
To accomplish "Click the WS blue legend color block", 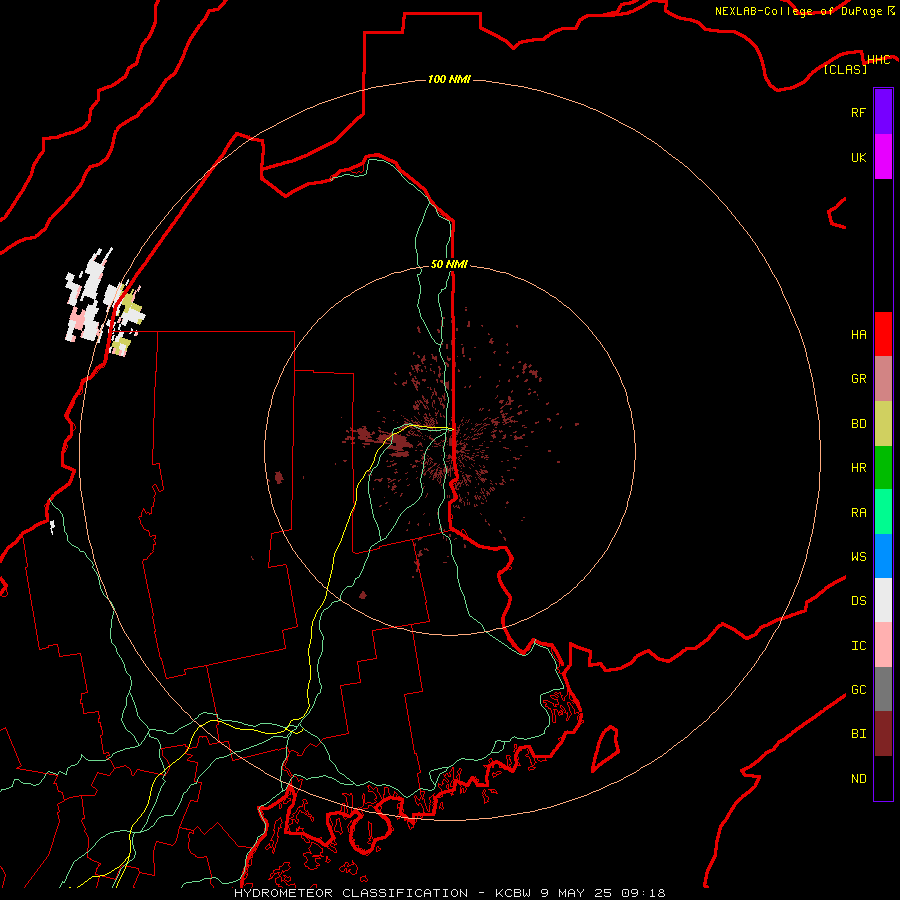I will (x=883, y=556).
